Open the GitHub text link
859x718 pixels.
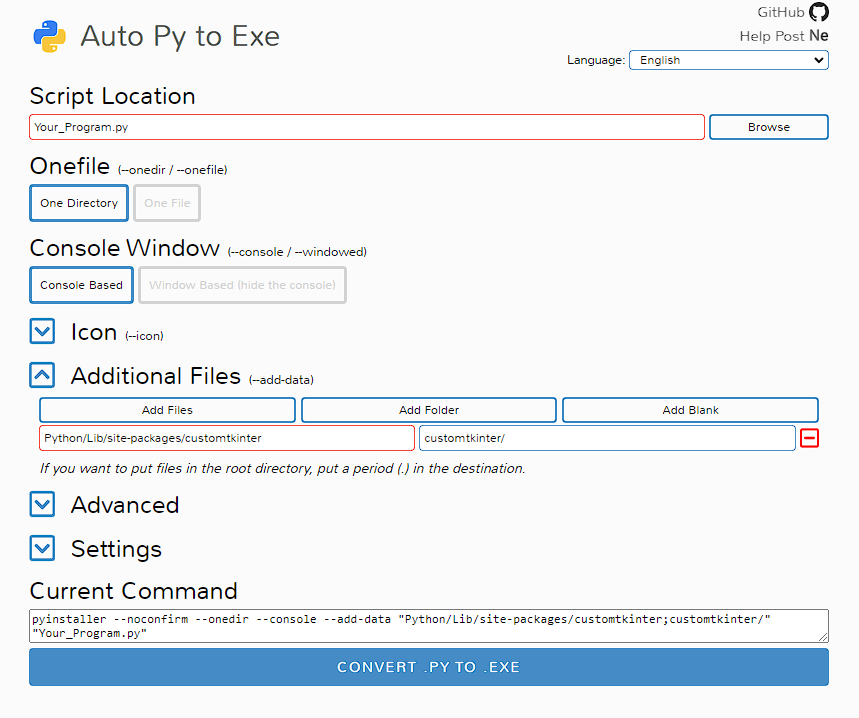click(781, 12)
